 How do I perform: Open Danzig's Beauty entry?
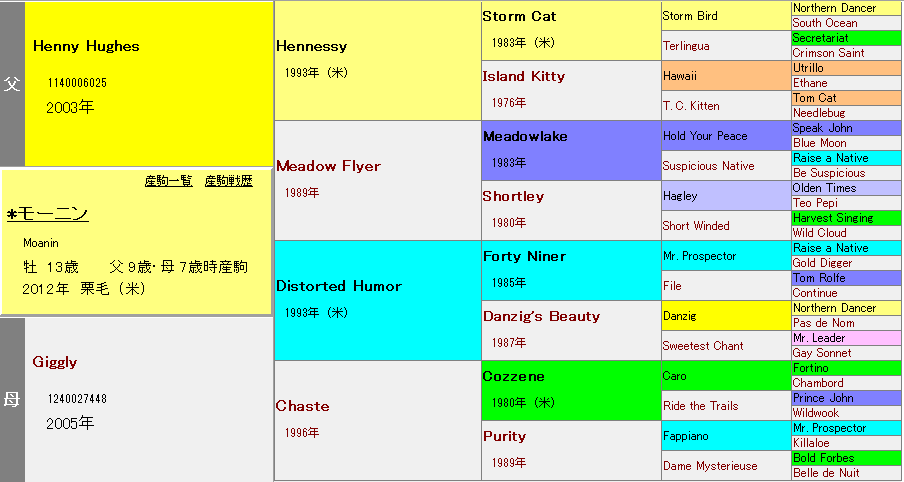(x=541, y=316)
